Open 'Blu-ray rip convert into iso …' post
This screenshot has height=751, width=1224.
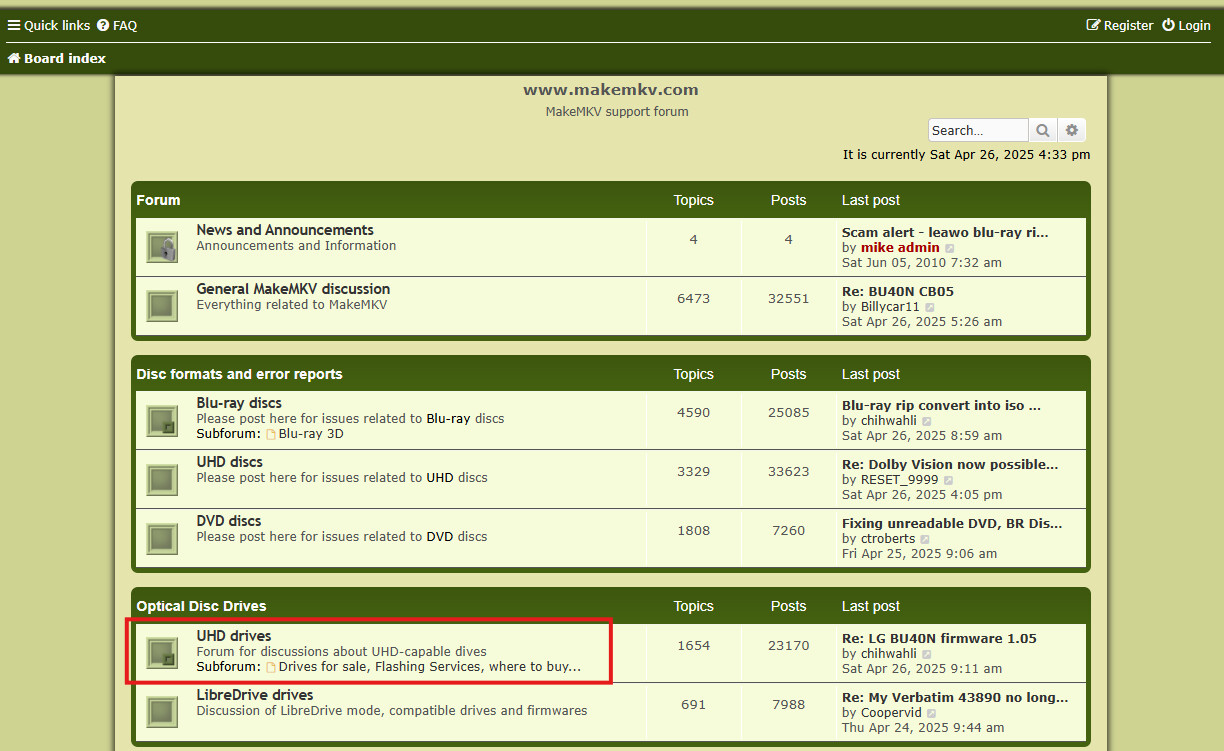coord(941,405)
